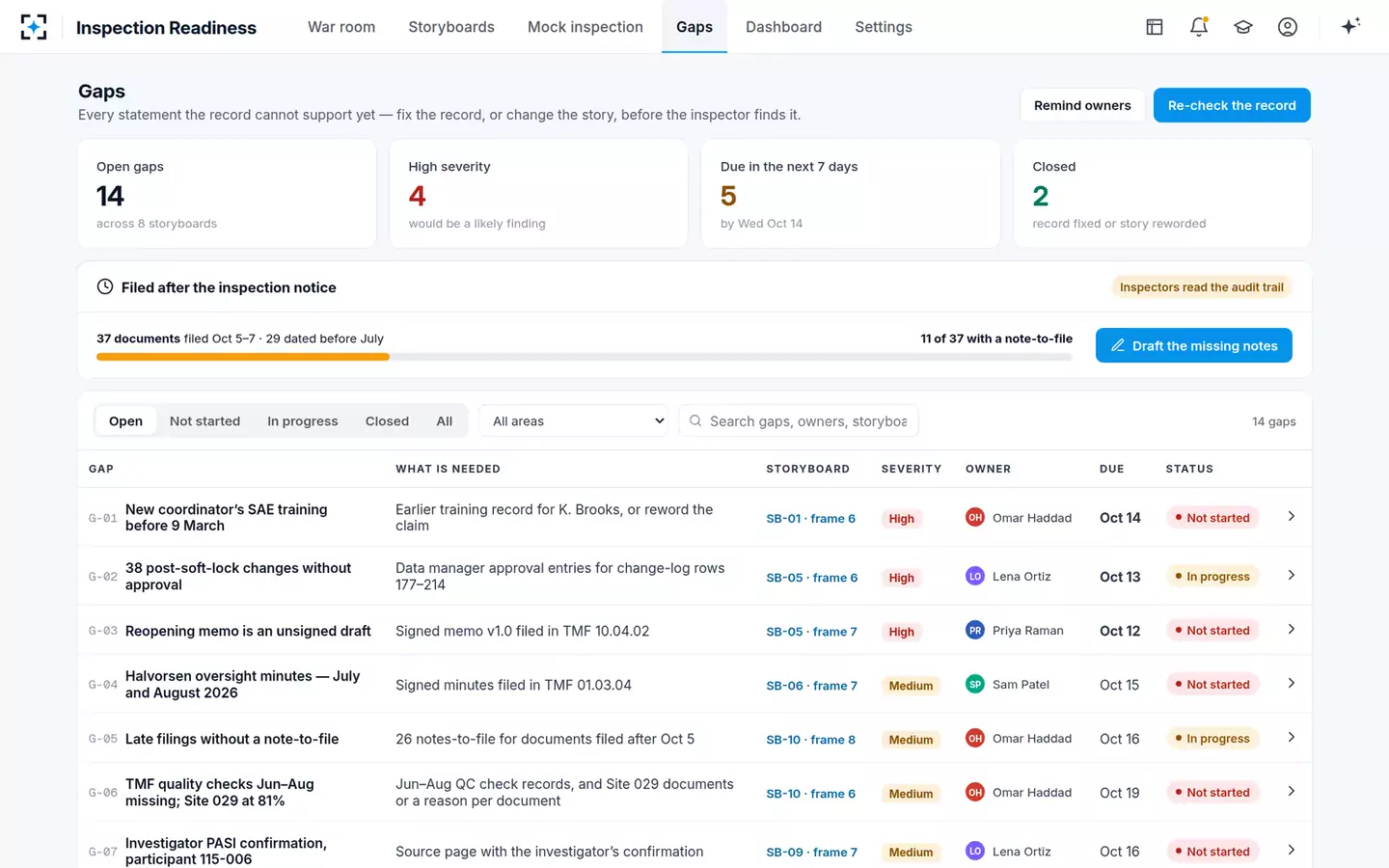Expand gap G-04 row chevron
The image size is (1389, 868).
coord(1292,684)
